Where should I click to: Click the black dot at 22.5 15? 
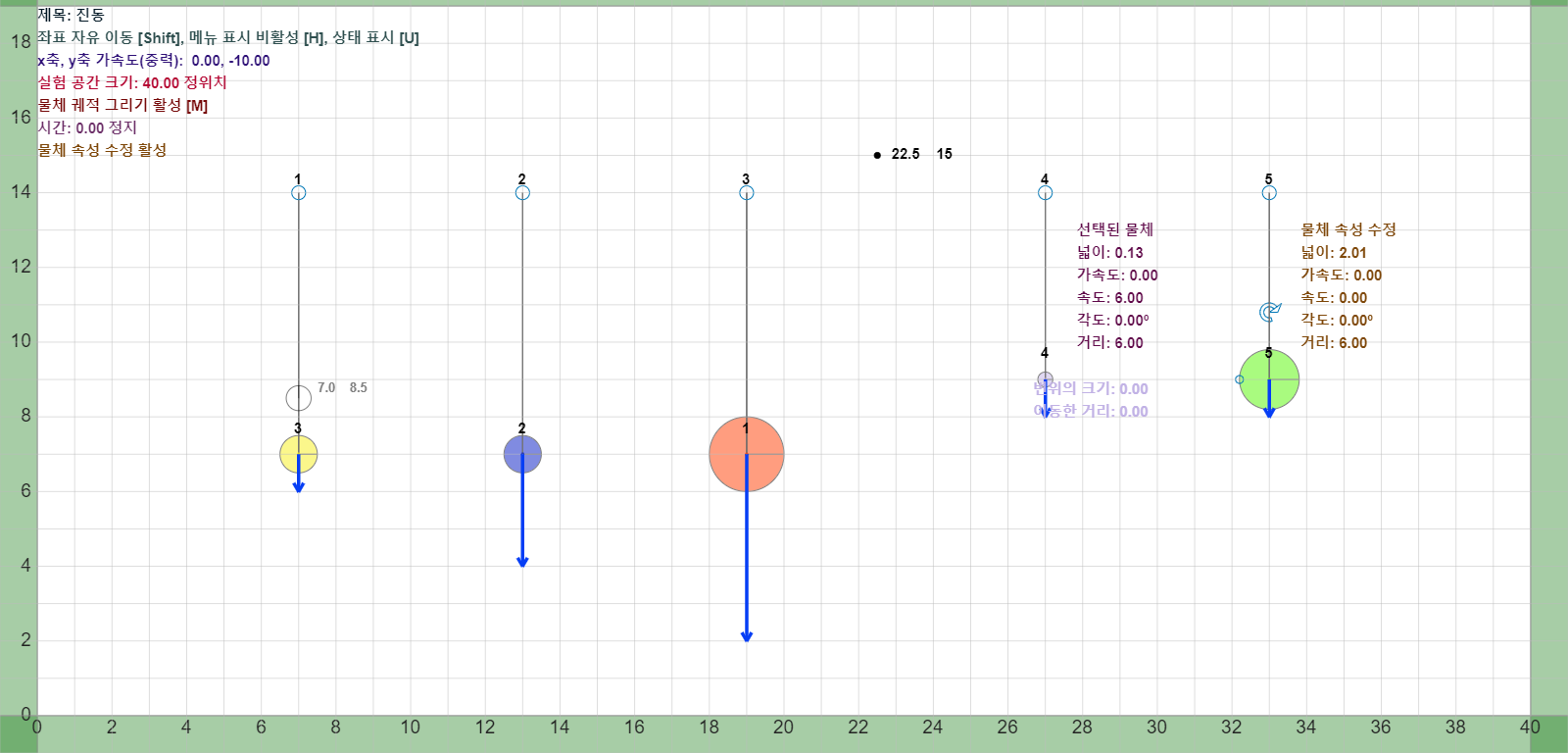pyautogui.click(x=877, y=155)
